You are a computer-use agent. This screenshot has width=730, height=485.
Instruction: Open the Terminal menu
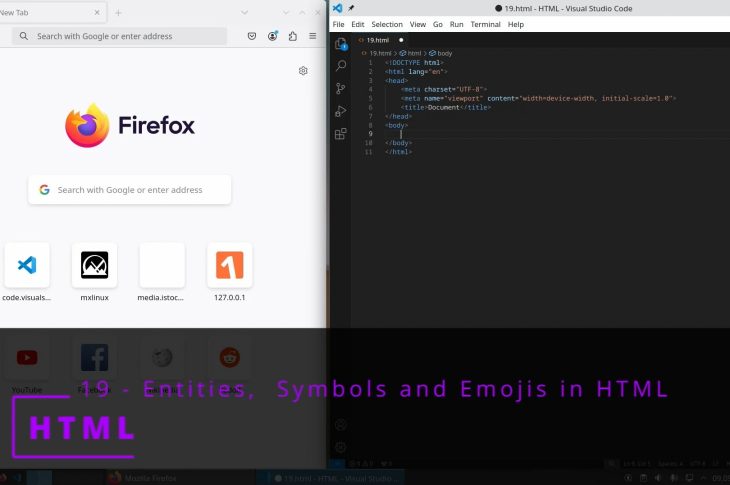coord(485,24)
